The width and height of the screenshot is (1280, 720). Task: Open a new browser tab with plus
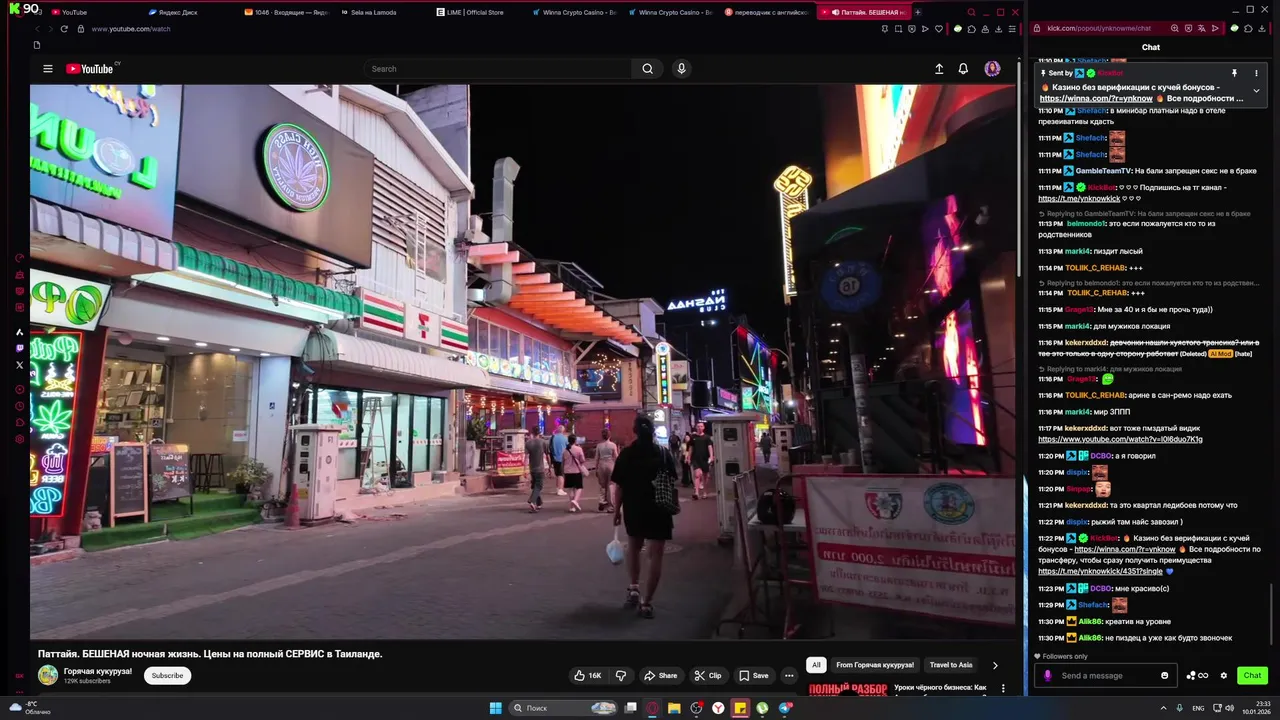917,12
